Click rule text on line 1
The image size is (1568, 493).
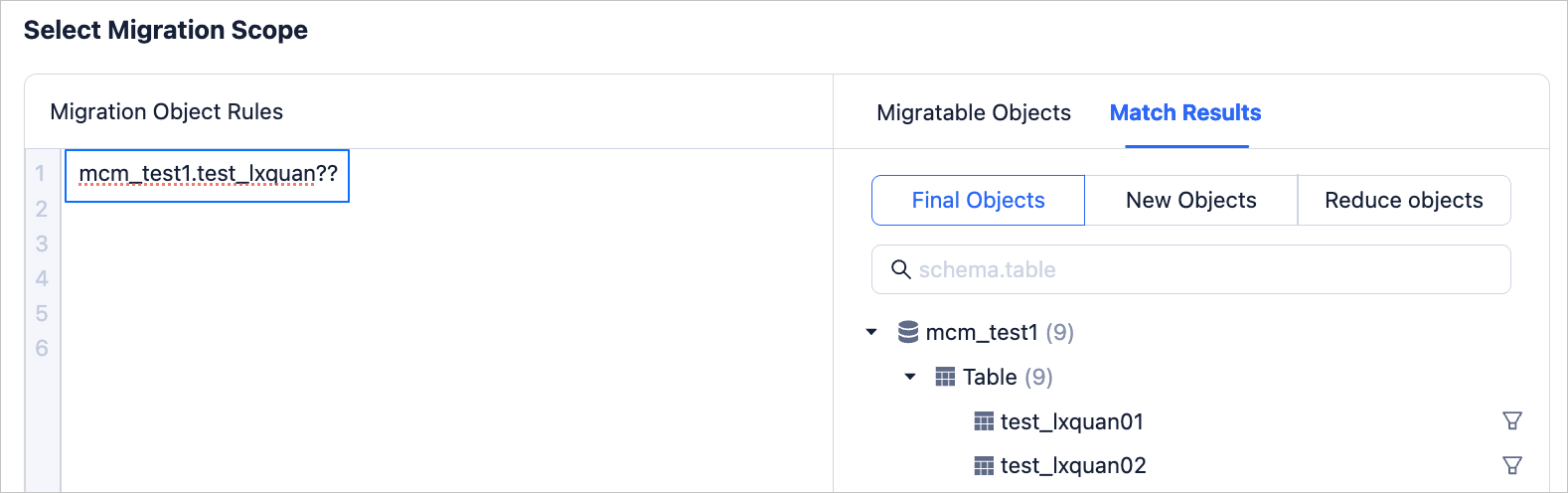(x=208, y=174)
